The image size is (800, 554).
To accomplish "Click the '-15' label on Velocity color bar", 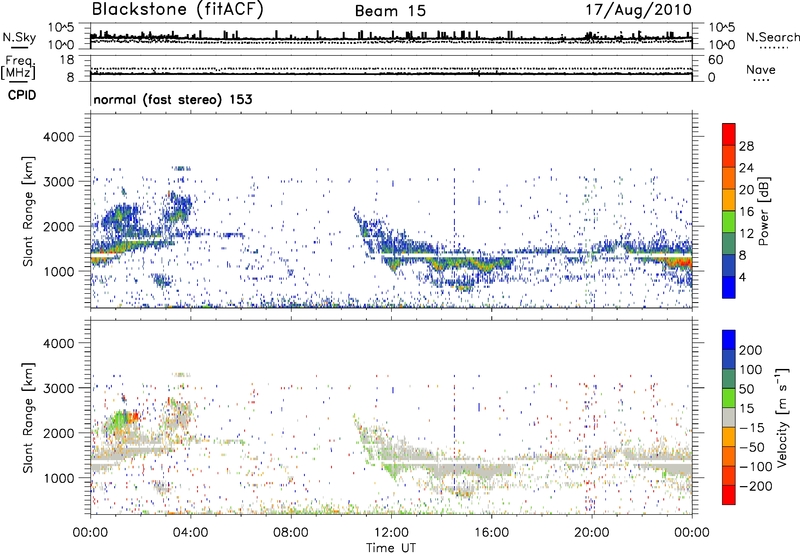I will click(x=752, y=428).
